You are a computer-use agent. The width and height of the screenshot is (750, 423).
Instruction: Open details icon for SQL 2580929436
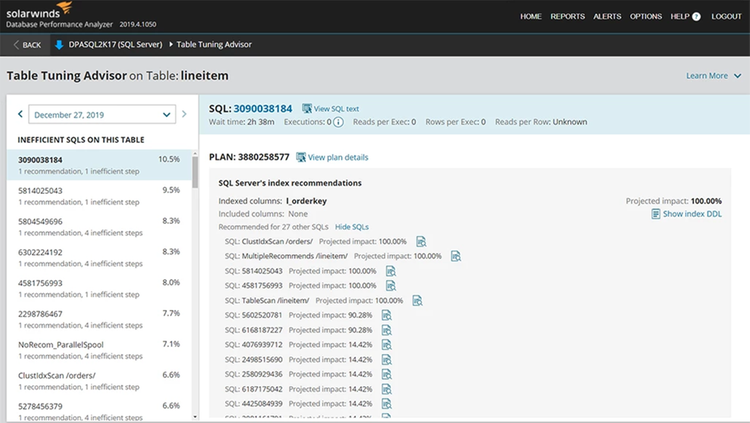[x=386, y=374]
